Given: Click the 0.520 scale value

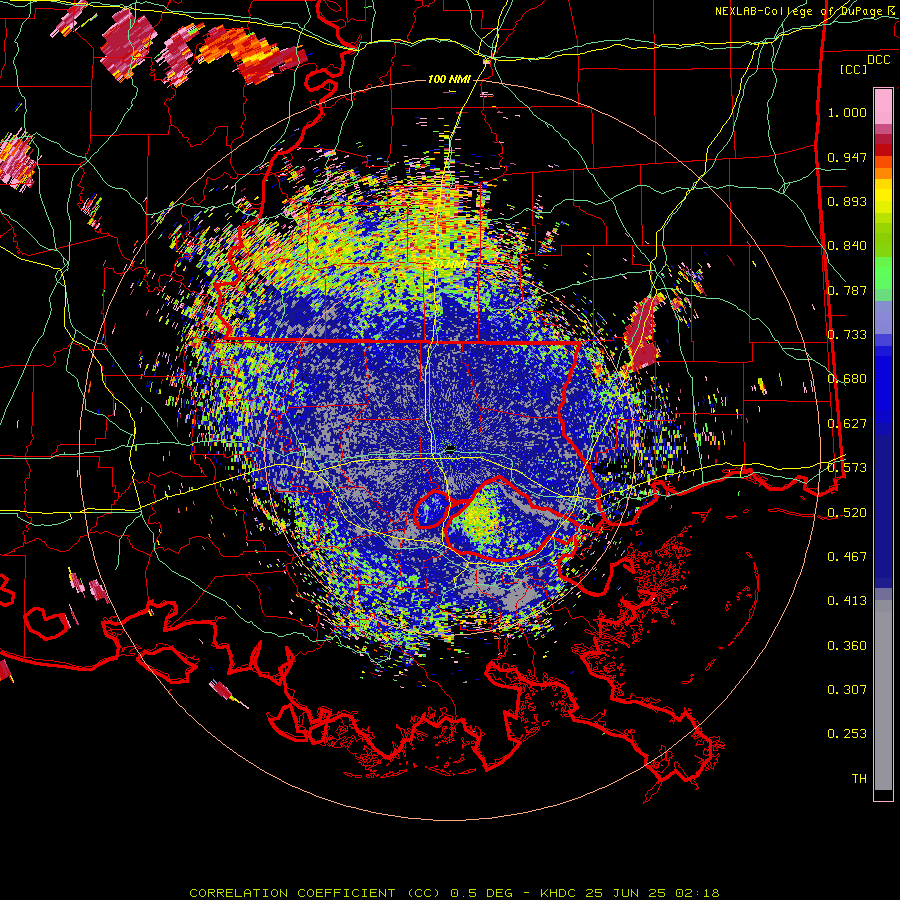Looking at the screenshot, I should click(847, 513).
